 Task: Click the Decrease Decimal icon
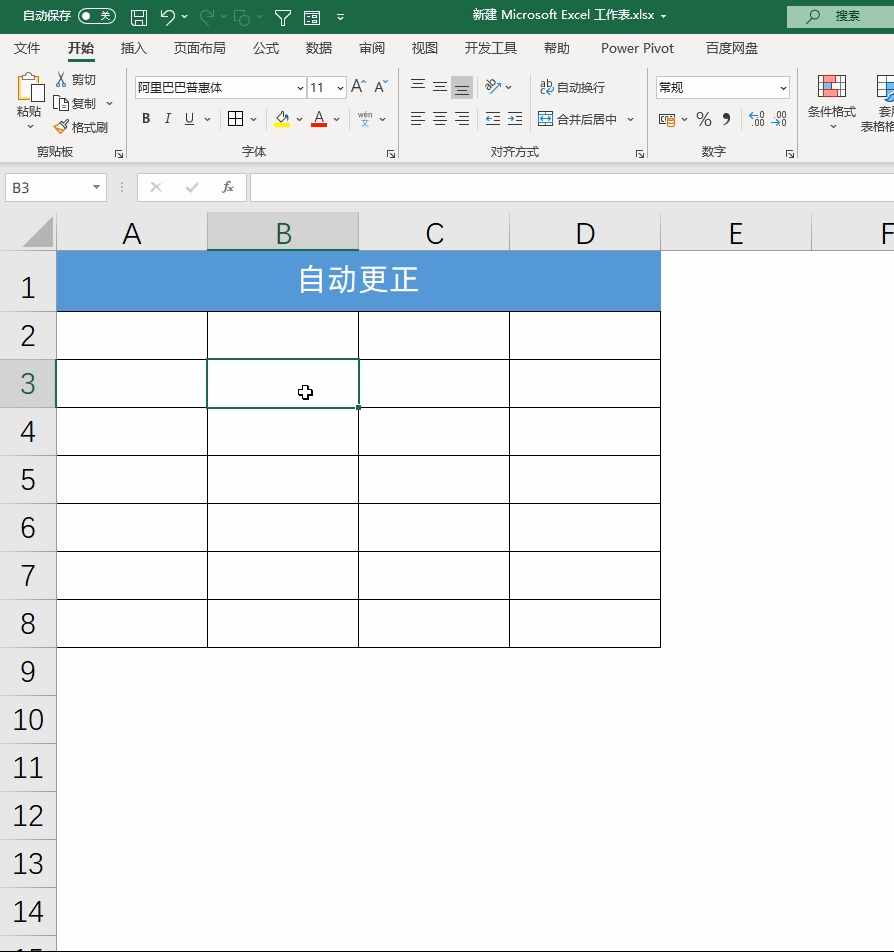pyautogui.click(x=779, y=119)
